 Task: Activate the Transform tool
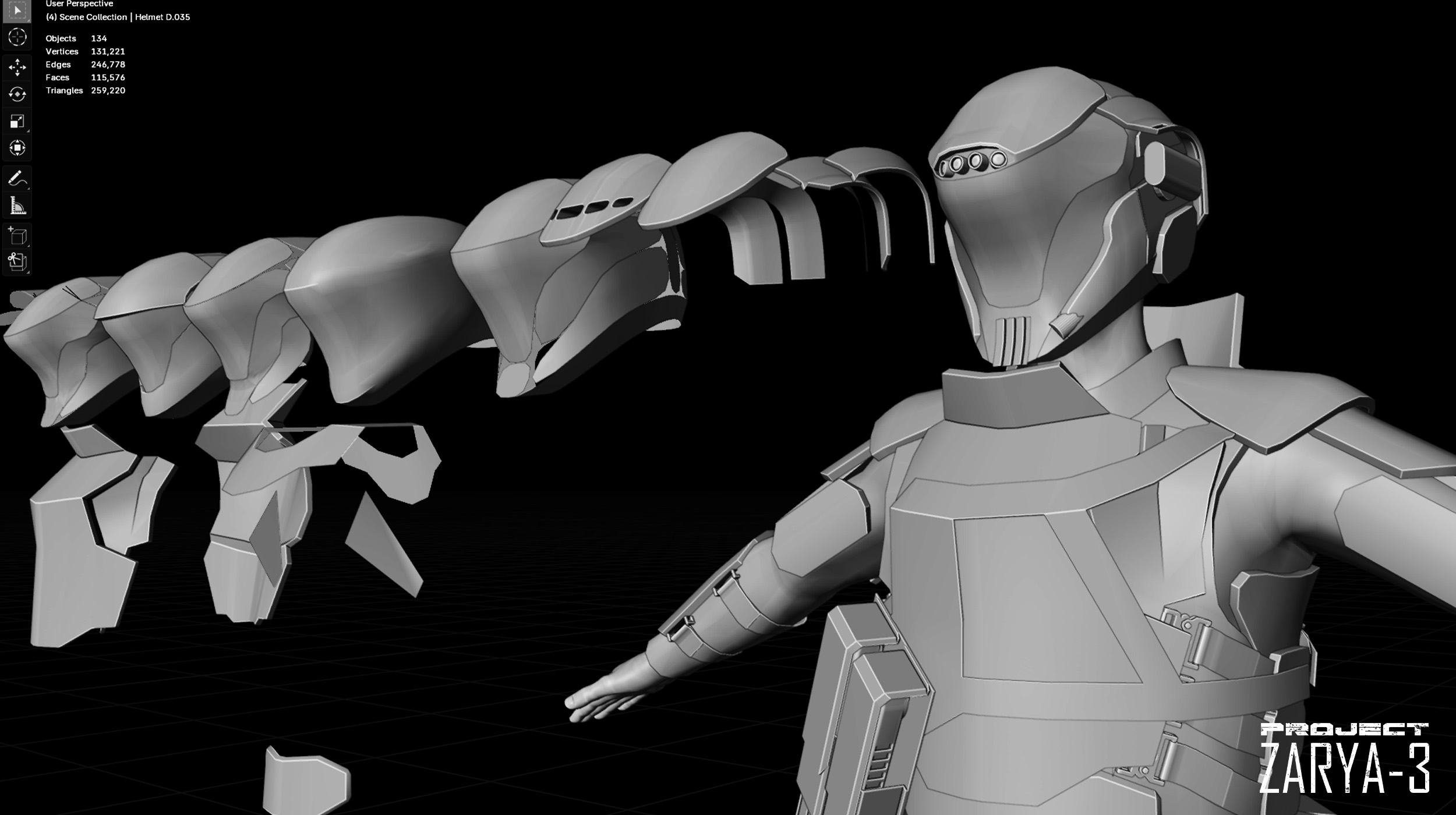click(17, 148)
